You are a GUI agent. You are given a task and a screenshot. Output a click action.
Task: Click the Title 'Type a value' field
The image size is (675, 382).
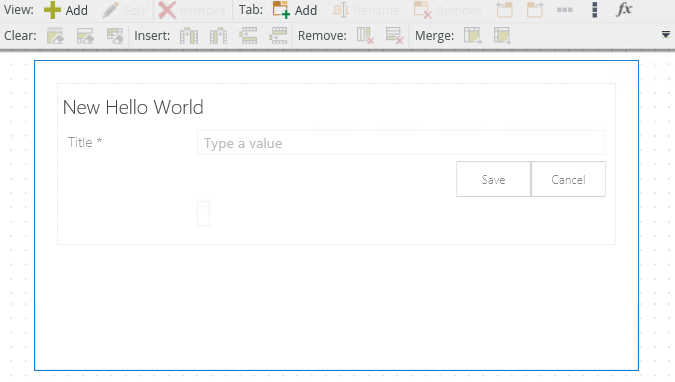pos(401,143)
